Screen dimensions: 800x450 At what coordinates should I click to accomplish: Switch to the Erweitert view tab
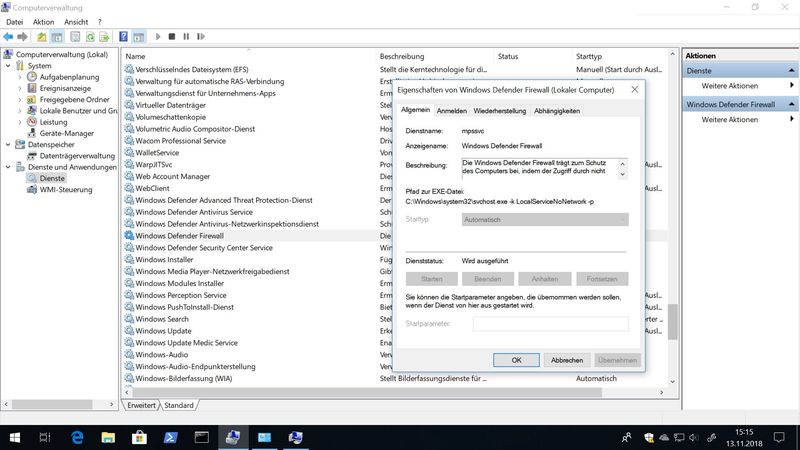coord(141,405)
